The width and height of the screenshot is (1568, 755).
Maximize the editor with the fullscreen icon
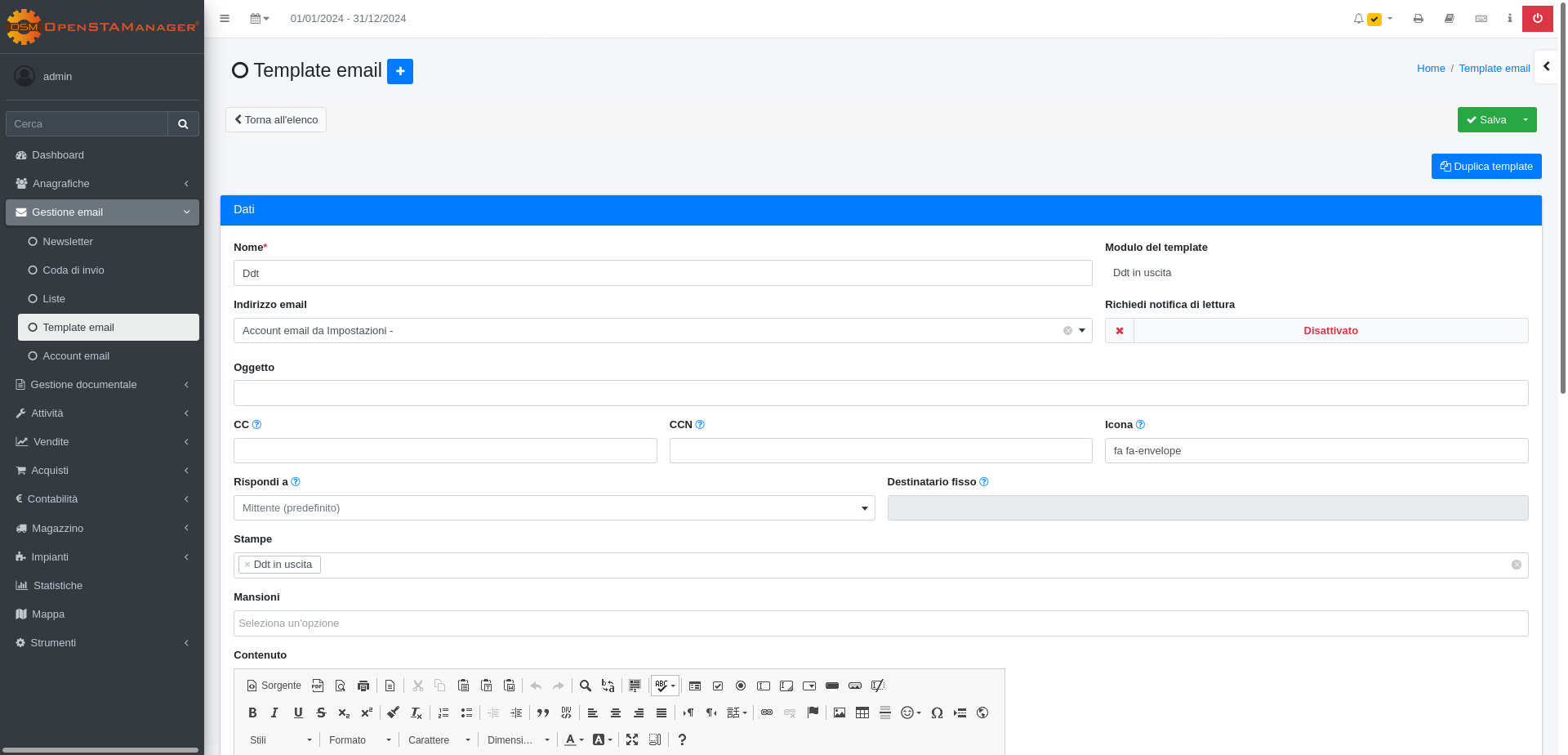point(632,739)
